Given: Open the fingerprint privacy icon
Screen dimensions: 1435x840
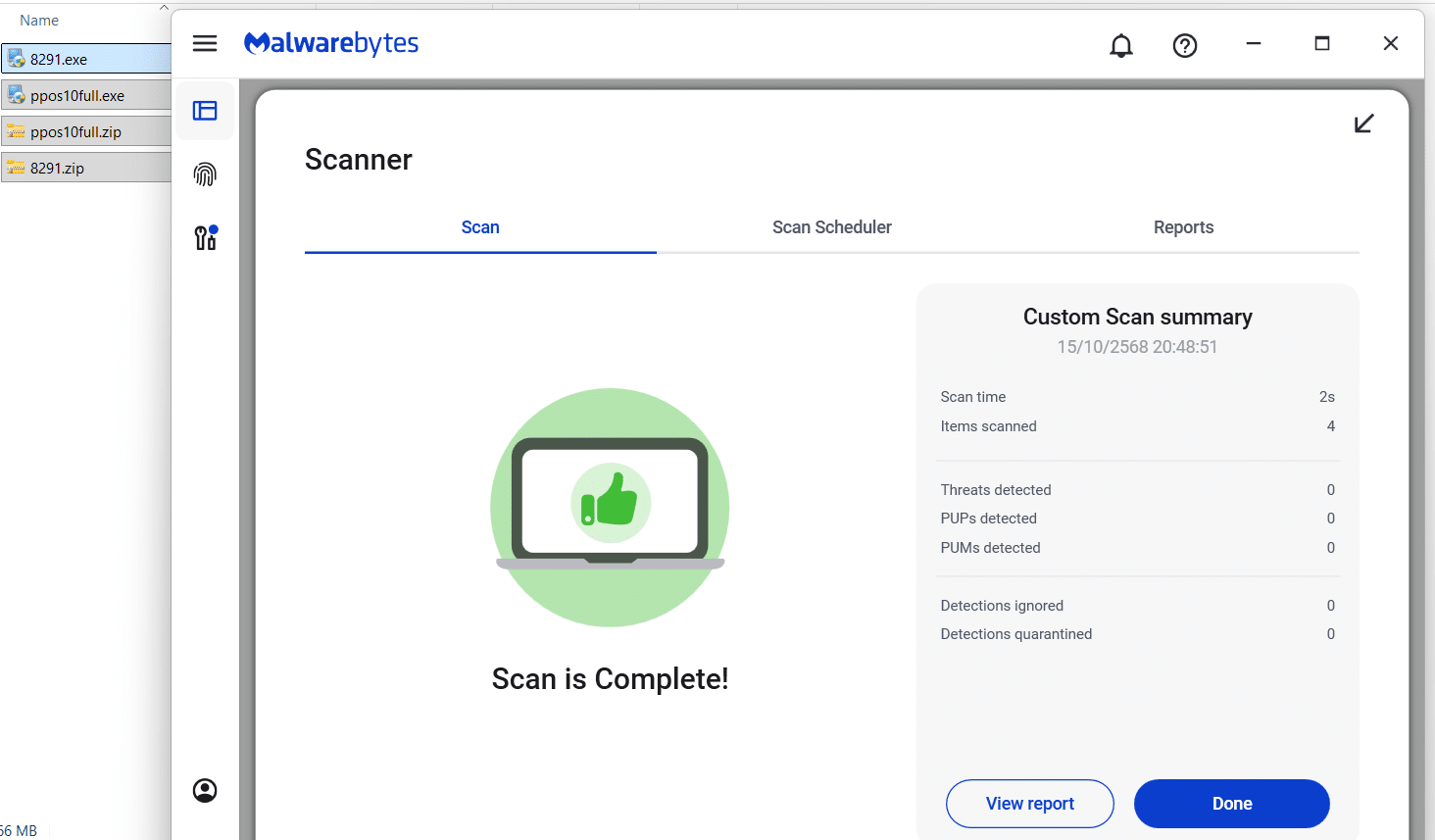Looking at the screenshot, I should point(205,174).
